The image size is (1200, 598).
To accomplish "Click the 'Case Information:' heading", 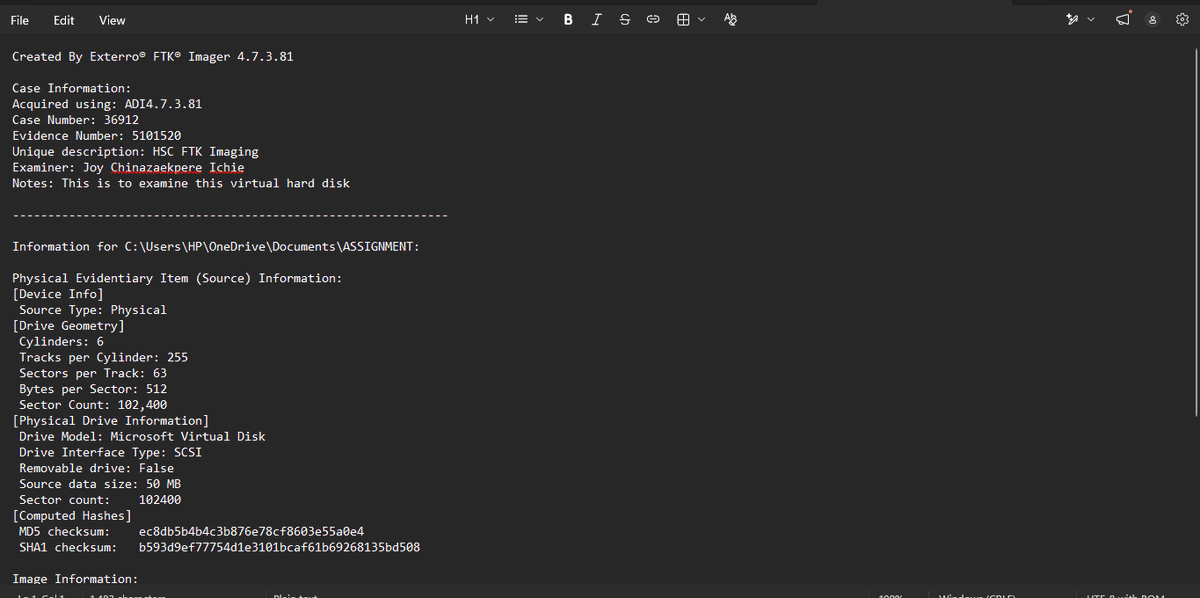I will [71, 89].
